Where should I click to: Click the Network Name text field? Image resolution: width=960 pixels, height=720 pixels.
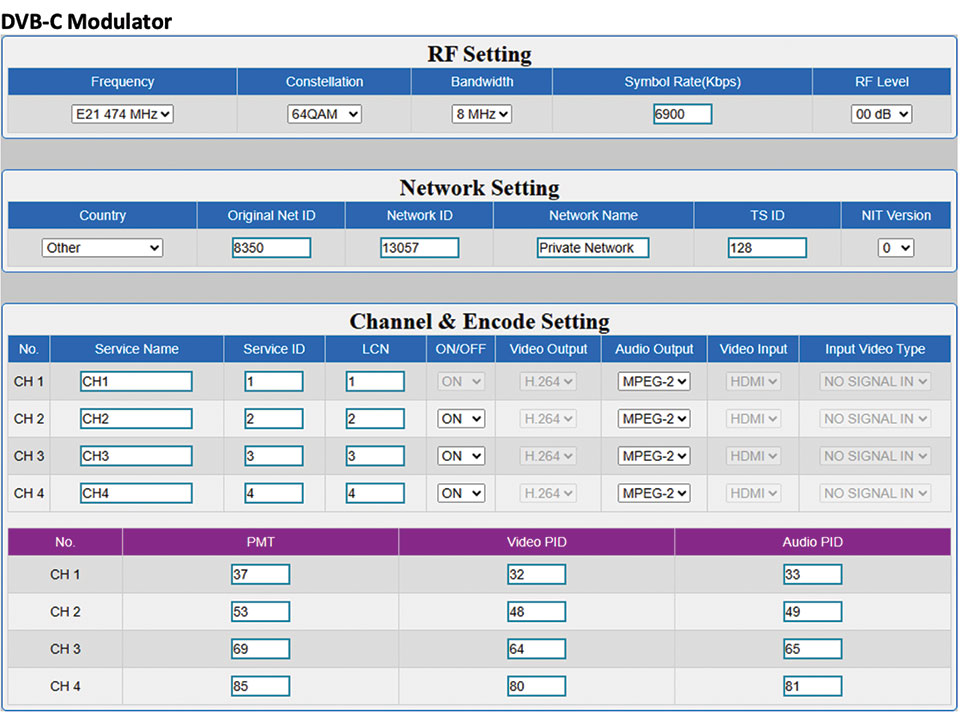(592, 247)
